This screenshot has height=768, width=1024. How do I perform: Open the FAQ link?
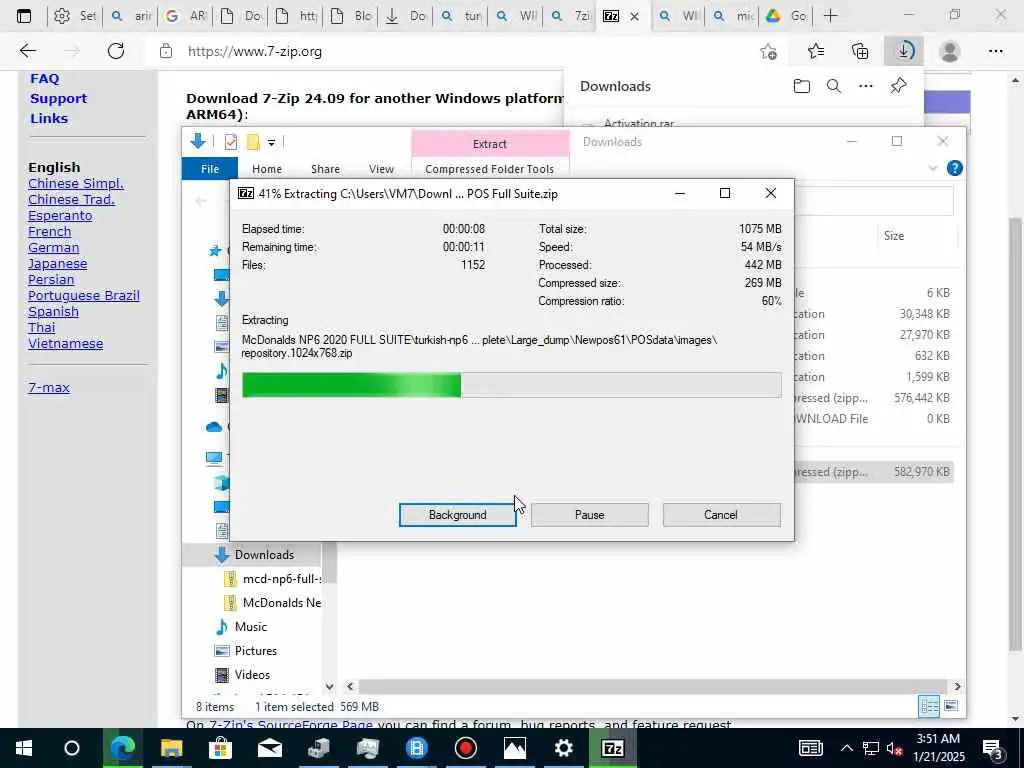(44, 78)
